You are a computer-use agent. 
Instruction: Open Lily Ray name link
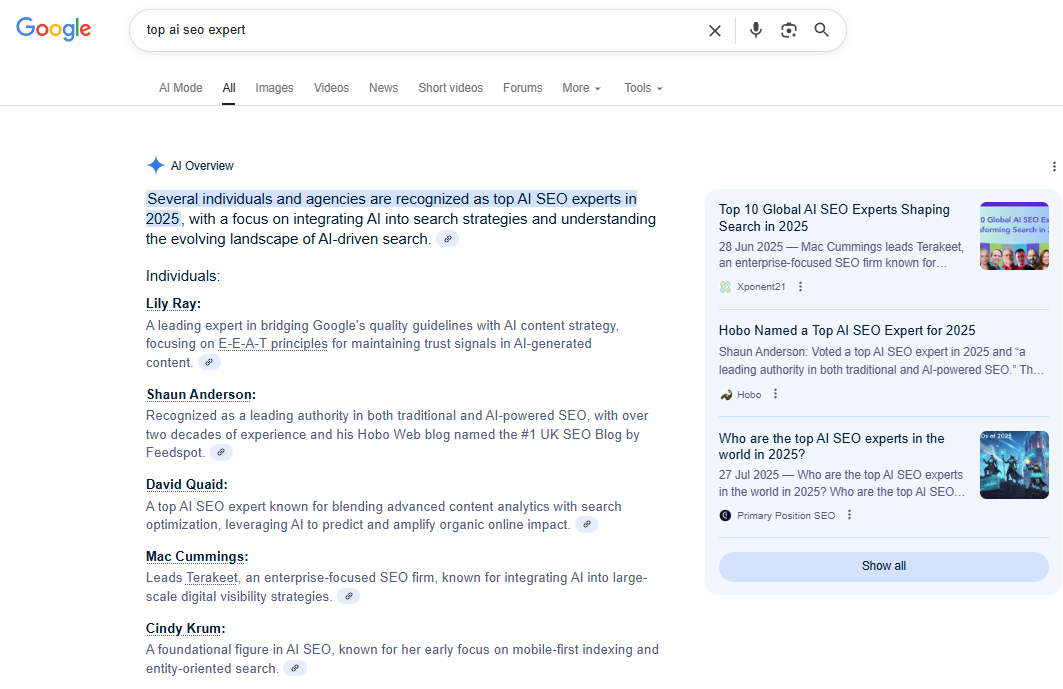[174, 304]
